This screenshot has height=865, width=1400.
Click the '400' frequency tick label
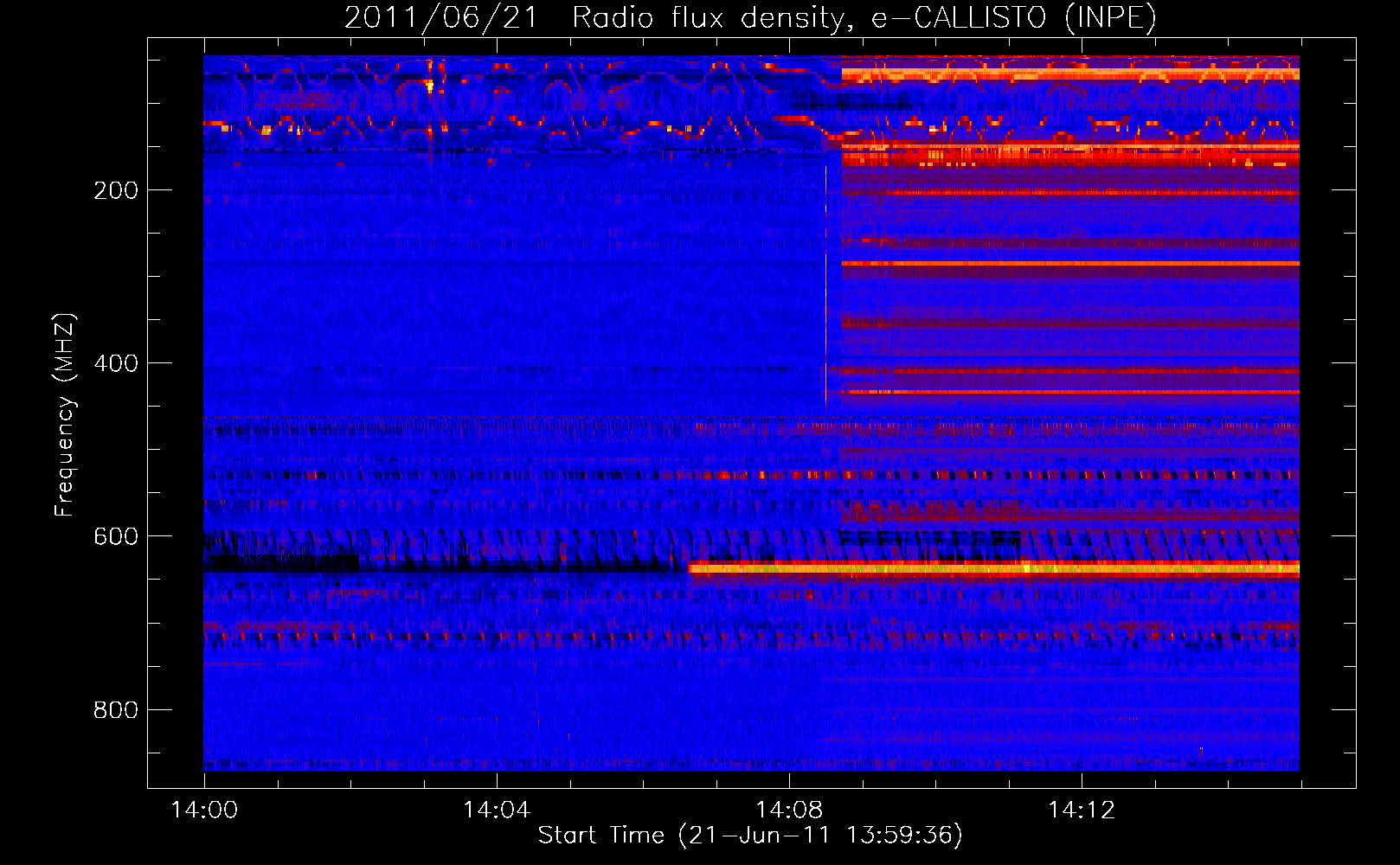point(116,363)
